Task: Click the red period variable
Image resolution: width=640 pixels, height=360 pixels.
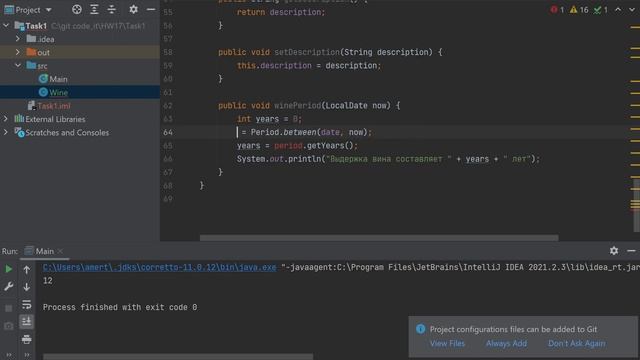Action: 288,146
